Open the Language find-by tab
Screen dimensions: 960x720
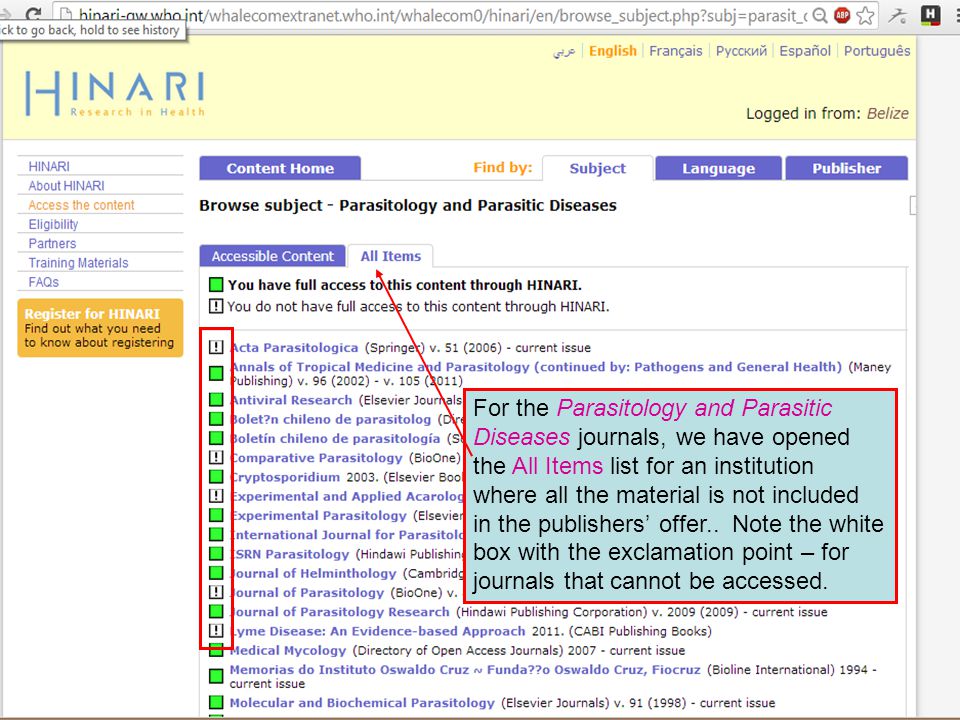718,168
